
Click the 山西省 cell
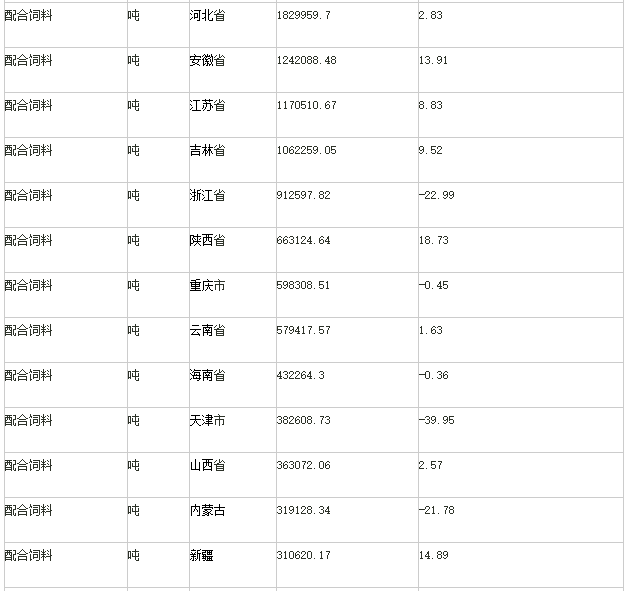coord(207,466)
